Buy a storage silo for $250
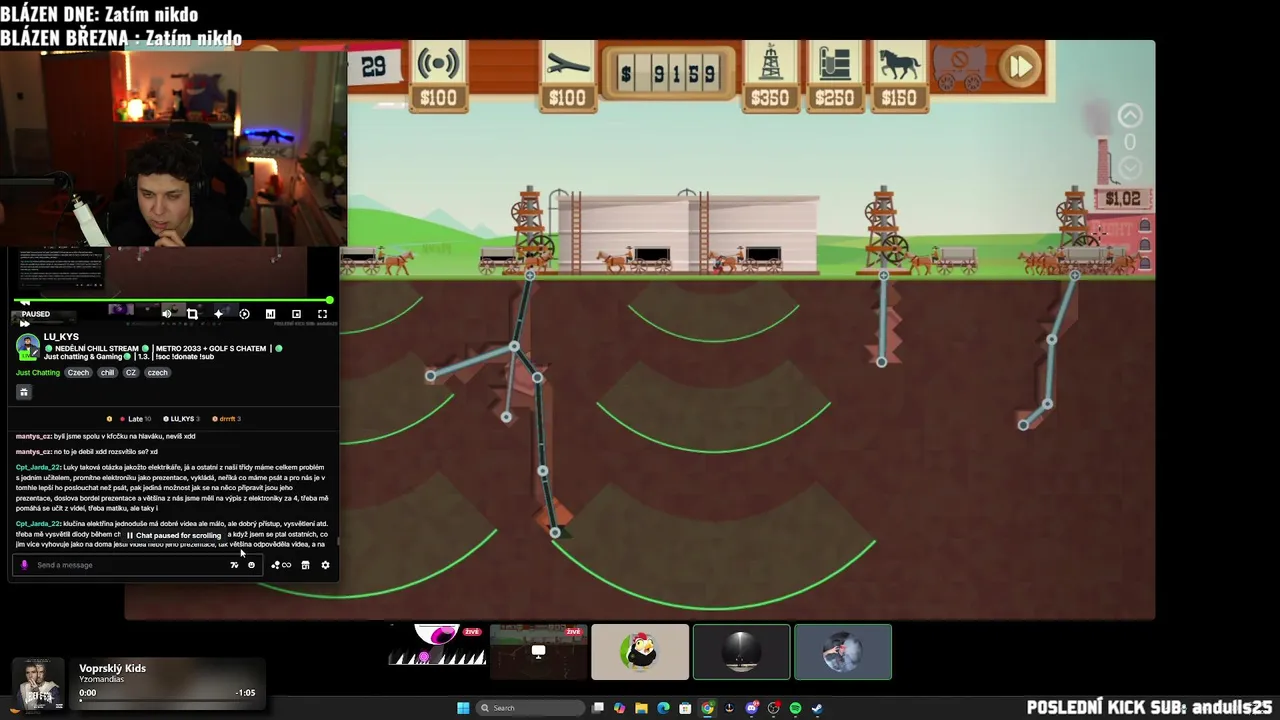Image resolution: width=1280 pixels, height=720 pixels. click(x=834, y=75)
